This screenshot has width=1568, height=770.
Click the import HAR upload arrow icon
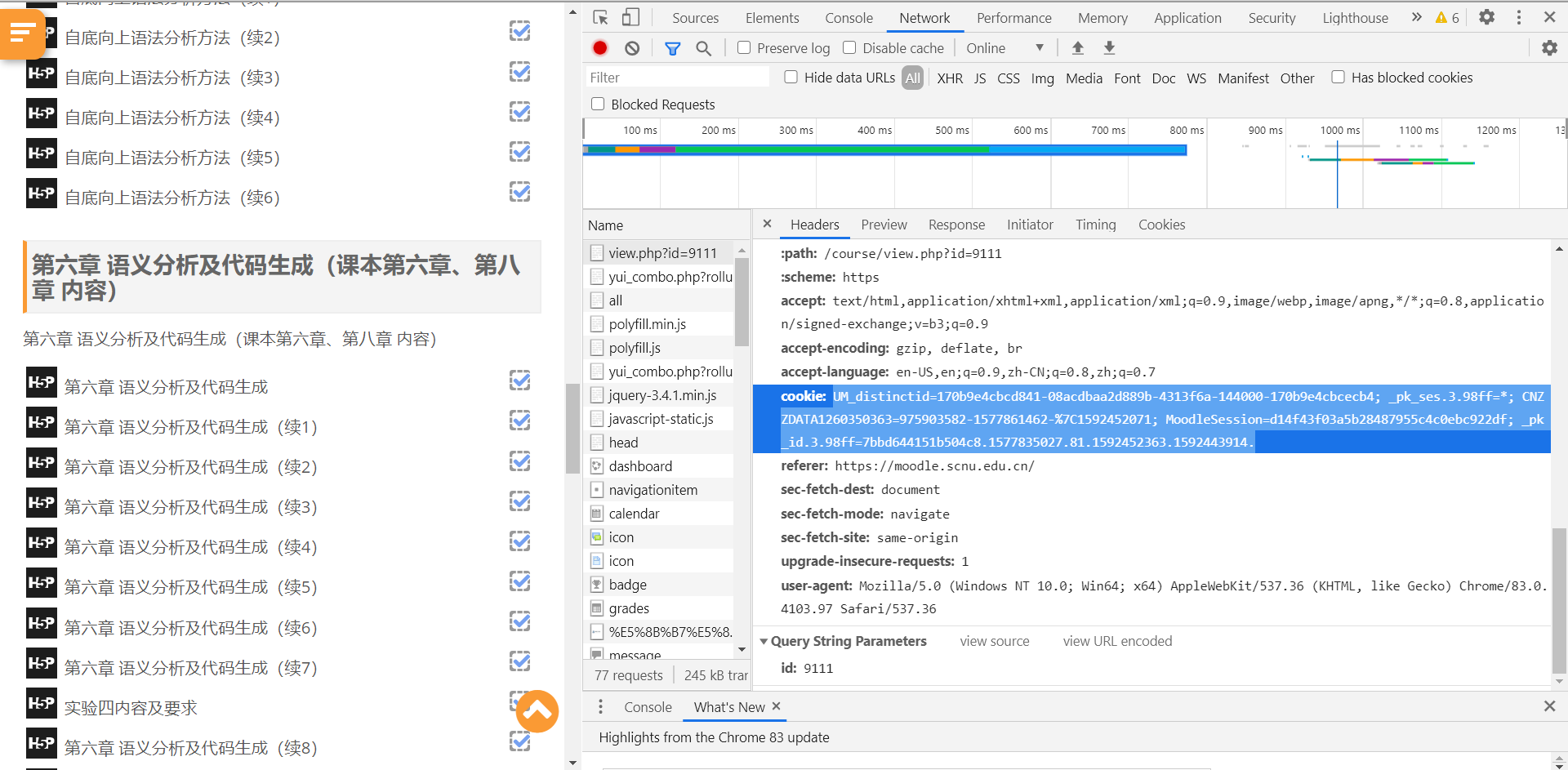(x=1078, y=48)
